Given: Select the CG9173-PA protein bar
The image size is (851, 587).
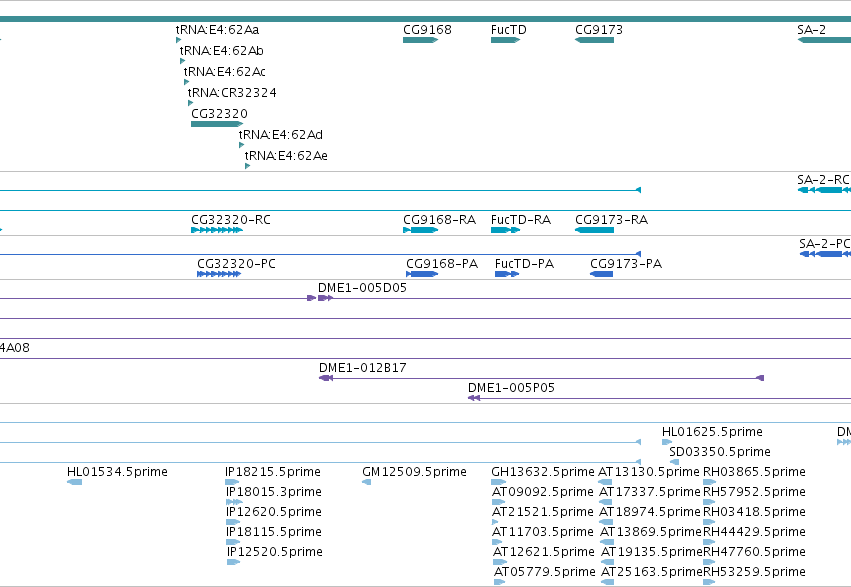Looking at the screenshot, I should 601,274.
